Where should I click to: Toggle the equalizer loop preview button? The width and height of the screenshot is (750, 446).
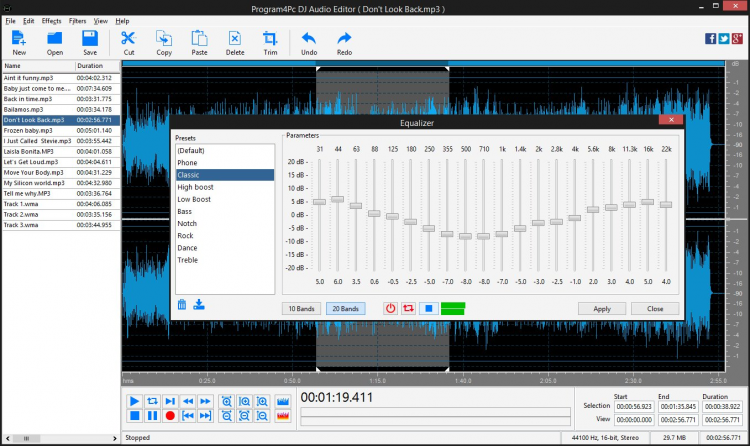408,309
